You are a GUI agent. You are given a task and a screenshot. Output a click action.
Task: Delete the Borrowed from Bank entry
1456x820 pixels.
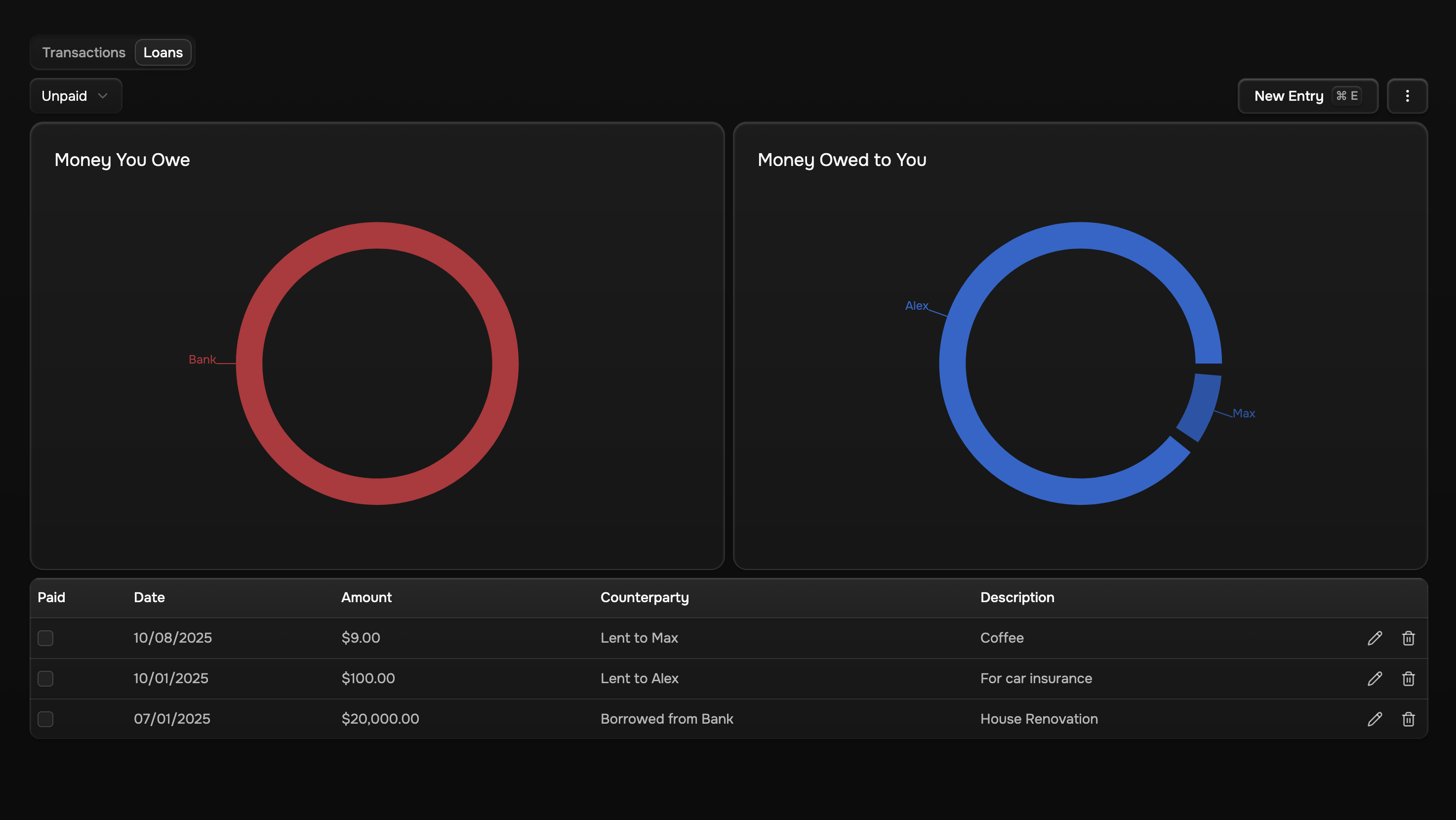pos(1408,719)
